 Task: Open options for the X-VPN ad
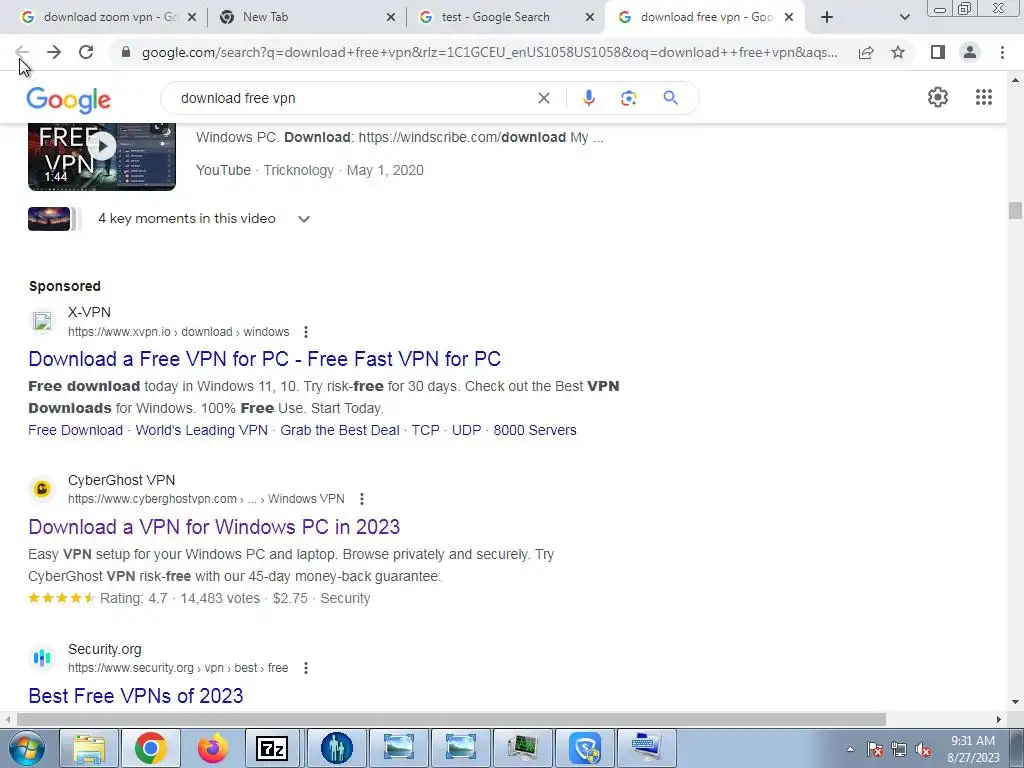(x=306, y=332)
